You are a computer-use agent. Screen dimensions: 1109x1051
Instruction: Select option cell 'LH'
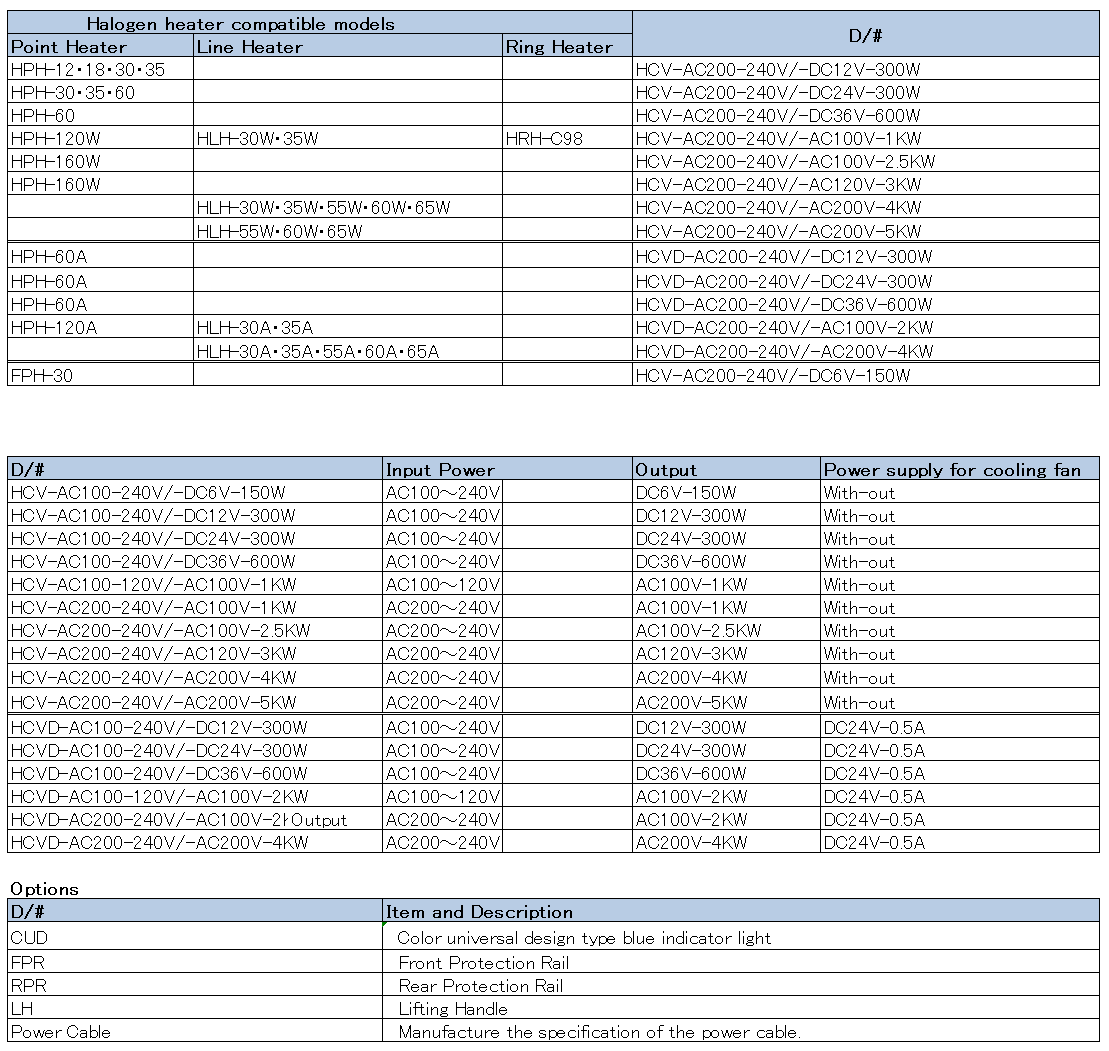tap(194, 1008)
